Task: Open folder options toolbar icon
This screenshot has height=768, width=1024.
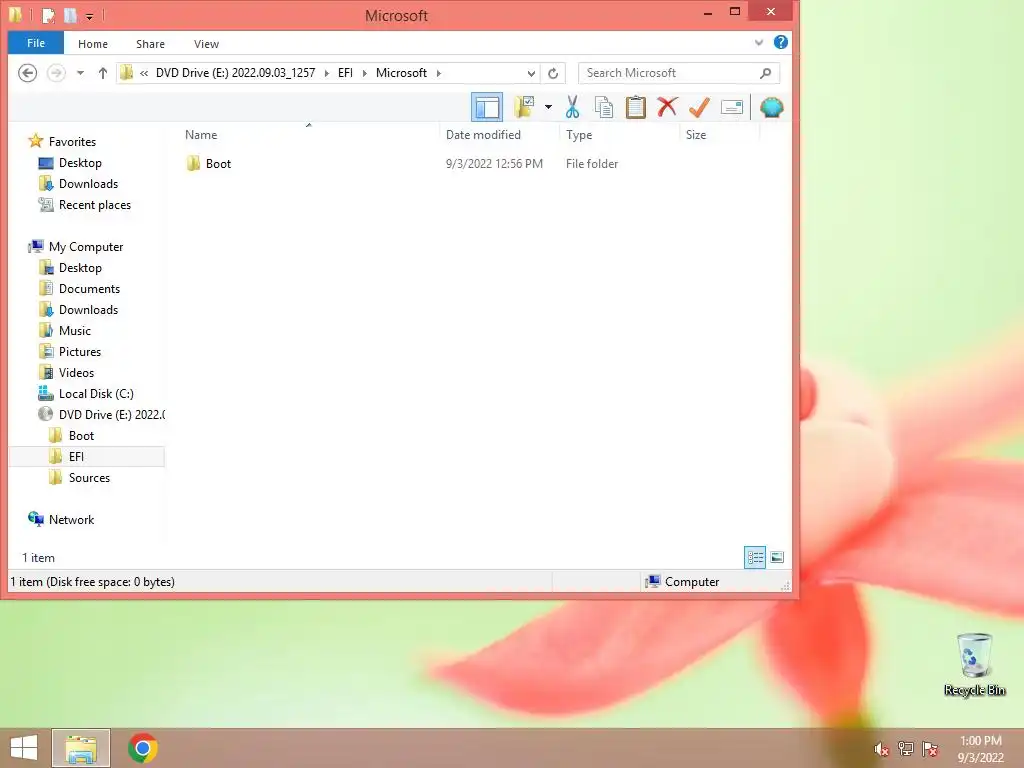Action: point(524,107)
